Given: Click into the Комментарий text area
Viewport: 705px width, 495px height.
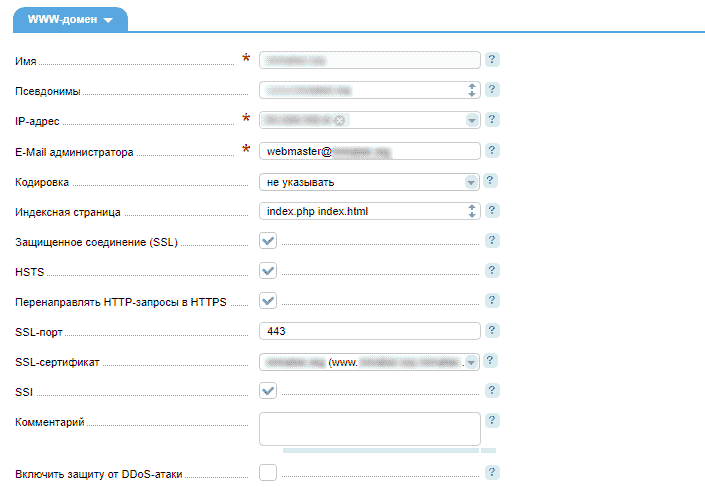Looking at the screenshot, I should pos(369,428).
